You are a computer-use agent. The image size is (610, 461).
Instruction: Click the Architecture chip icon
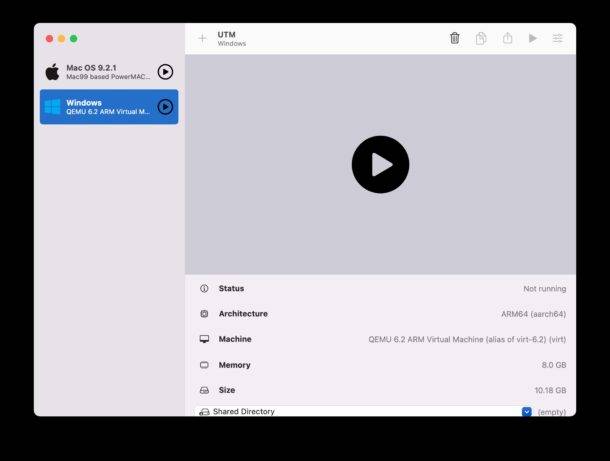tap(204, 314)
